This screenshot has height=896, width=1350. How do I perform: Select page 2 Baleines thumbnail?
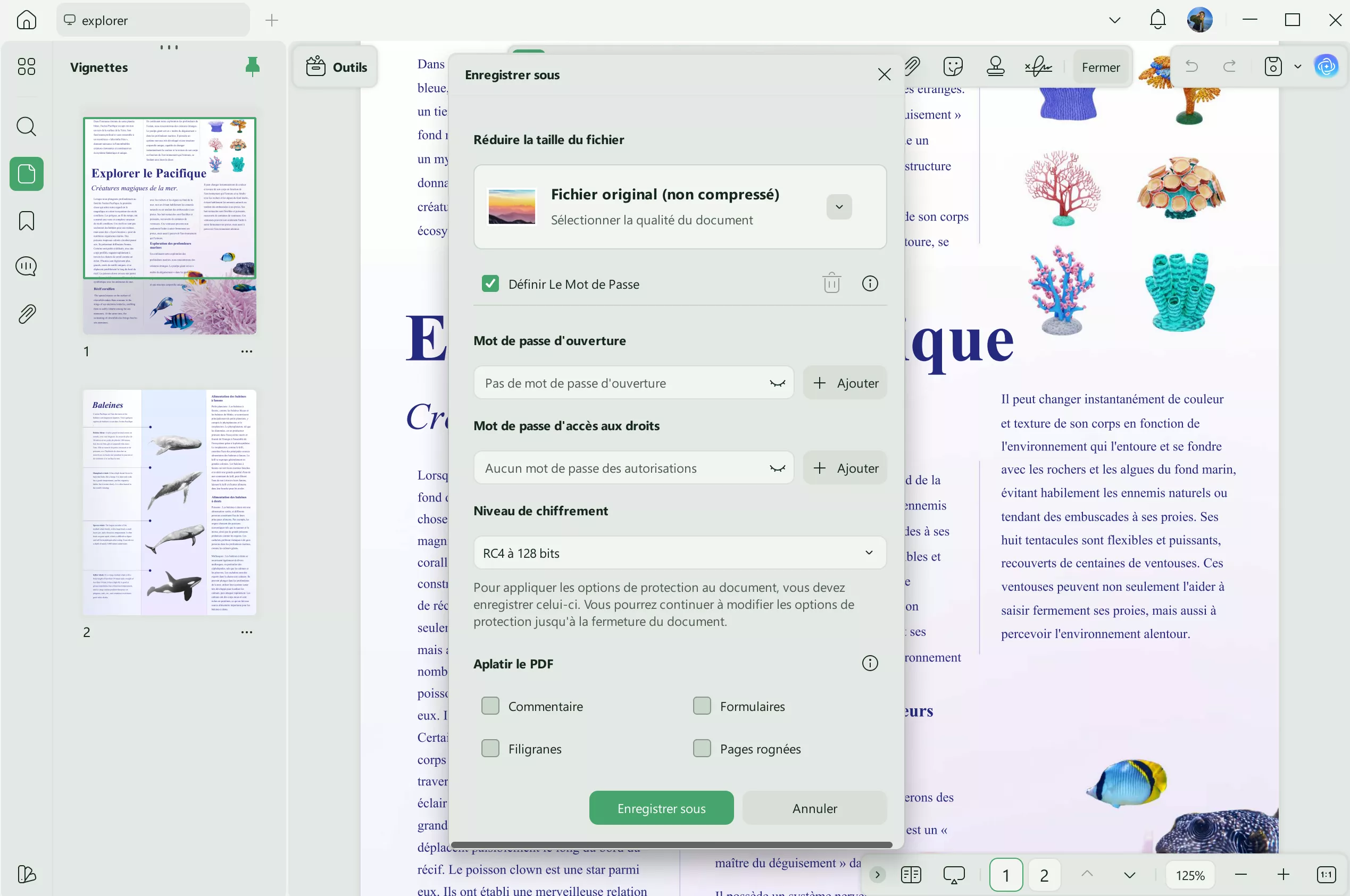point(170,503)
